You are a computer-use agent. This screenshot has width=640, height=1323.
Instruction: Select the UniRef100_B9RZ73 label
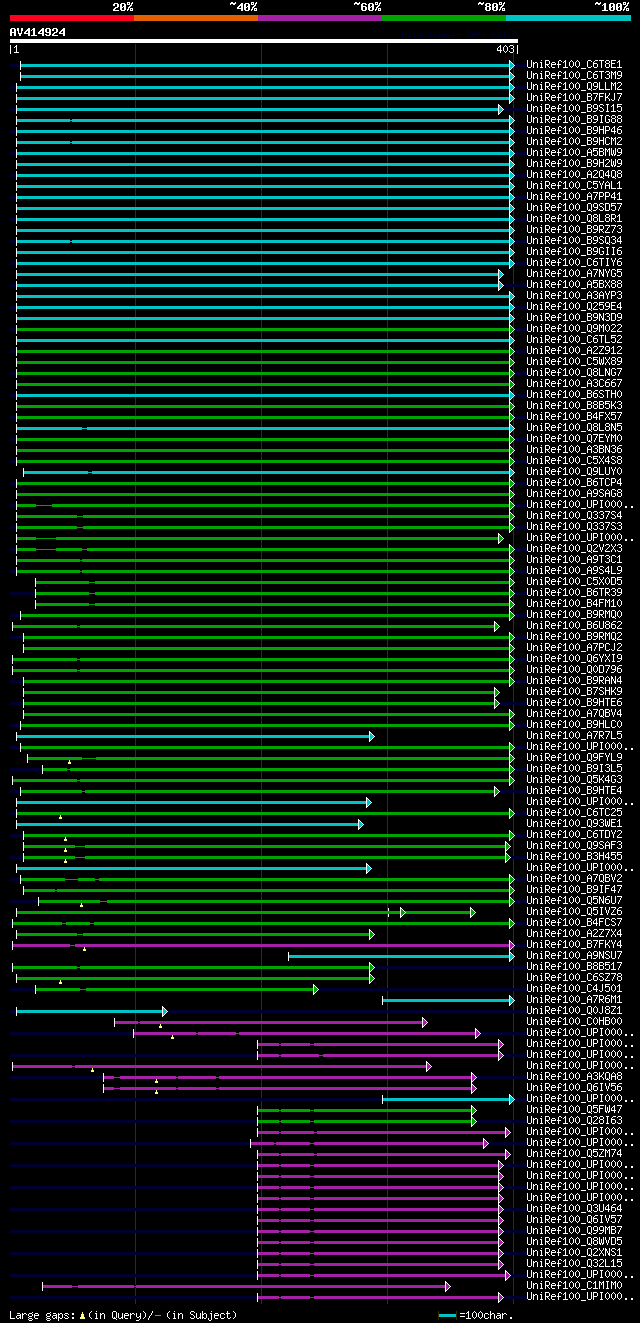point(574,230)
